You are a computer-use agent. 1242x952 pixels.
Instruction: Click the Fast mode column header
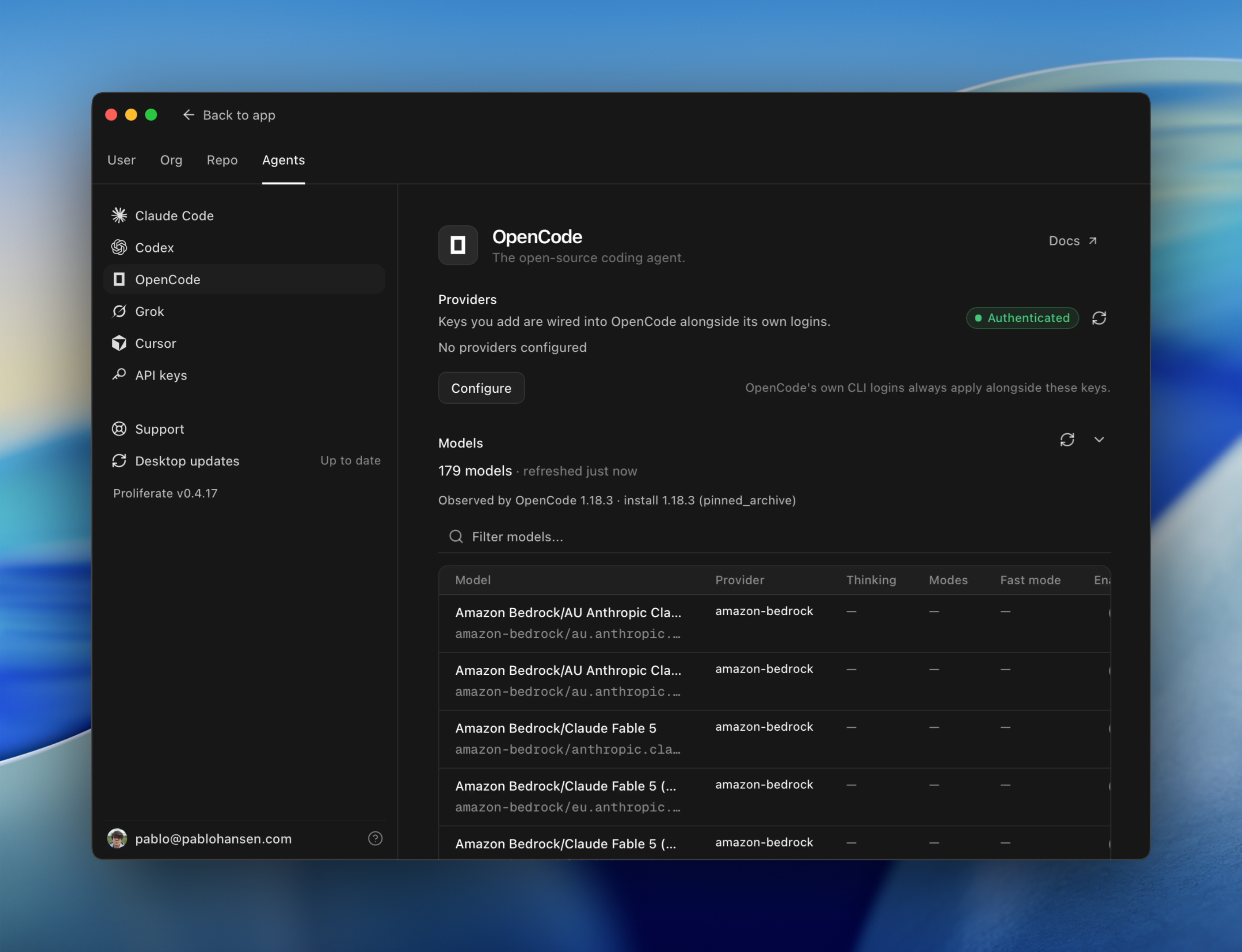1030,580
